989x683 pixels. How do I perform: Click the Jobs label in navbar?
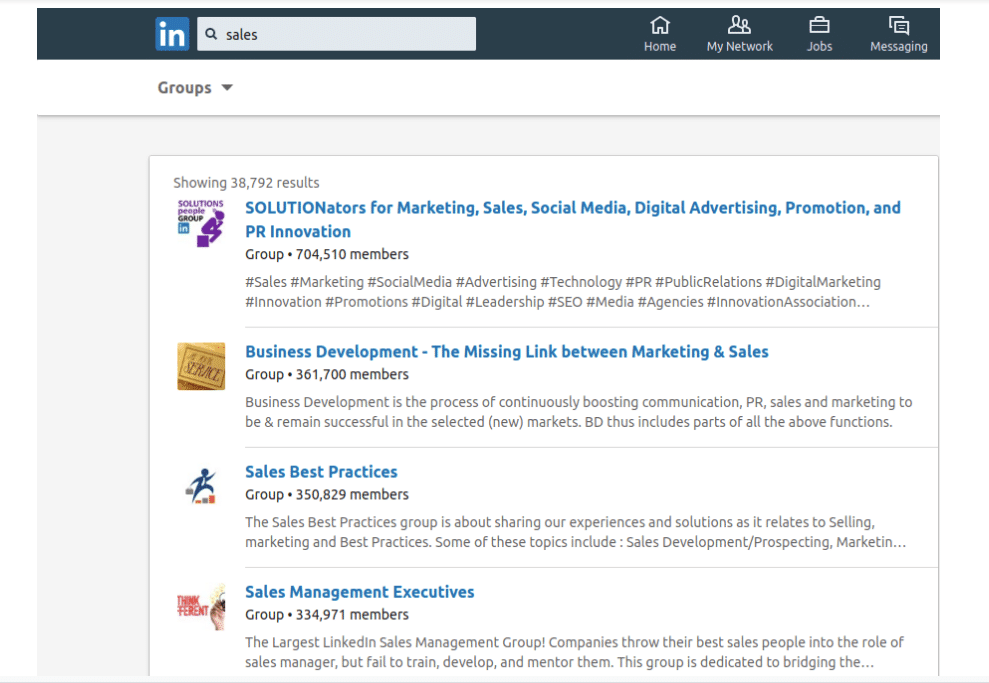[x=819, y=47]
